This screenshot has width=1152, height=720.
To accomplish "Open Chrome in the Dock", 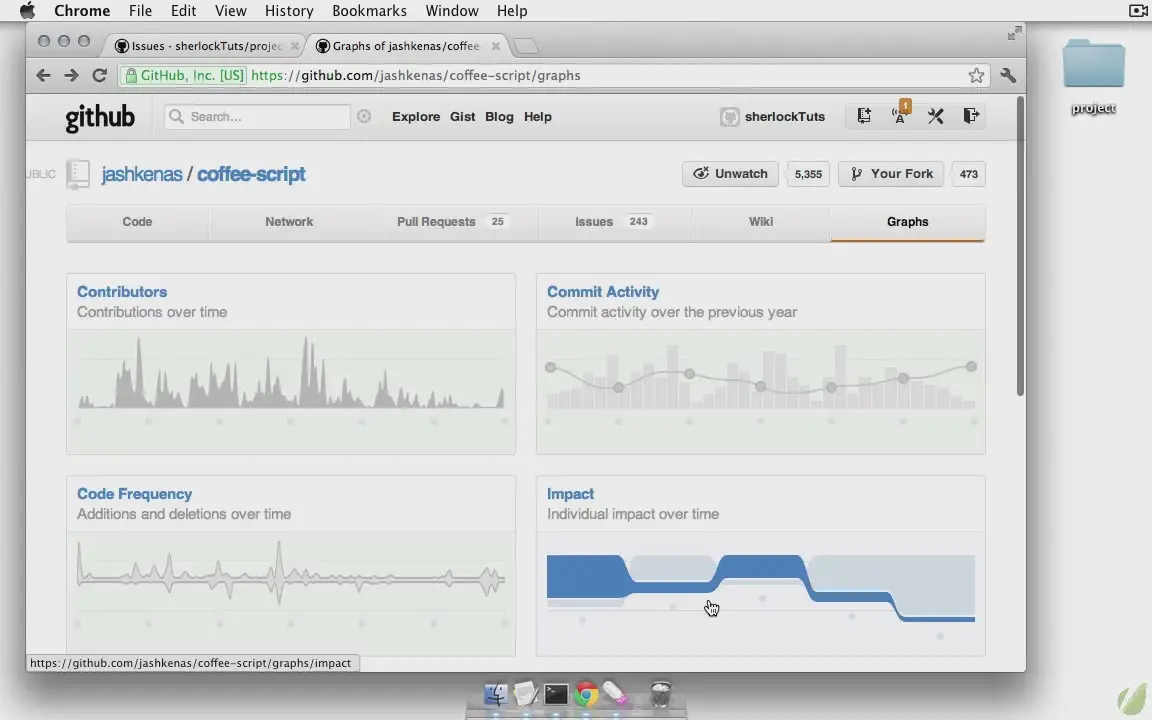I will (586, 694).
